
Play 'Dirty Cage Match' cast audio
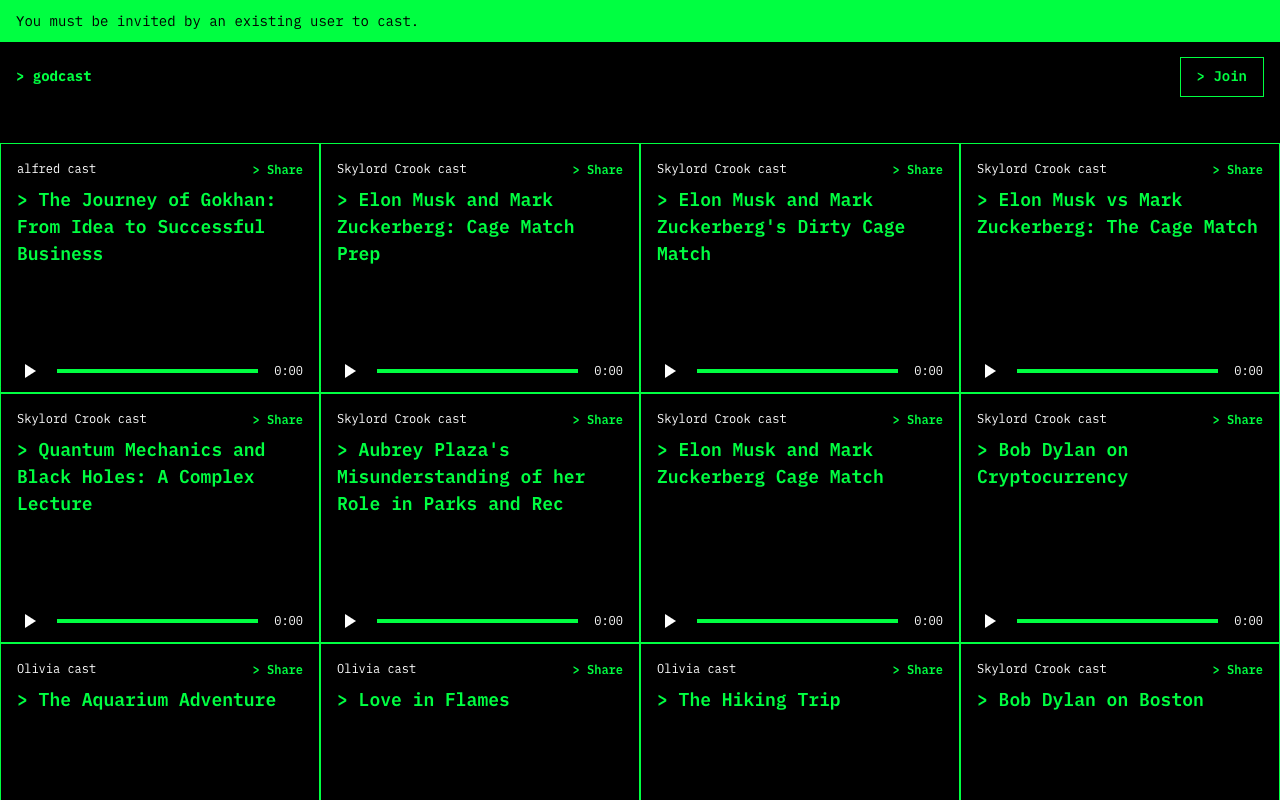[670, 371]
